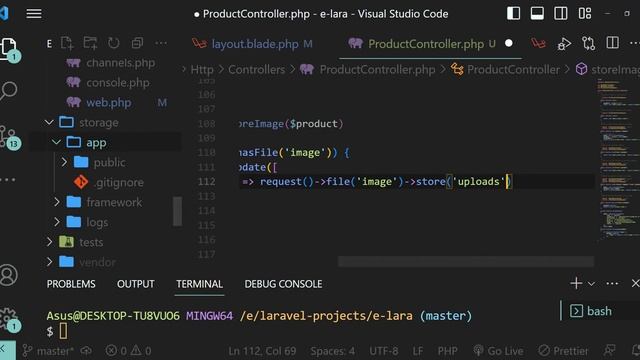Open the Search view in the activity bar
The image size is (640, 360).
(9, 91)
